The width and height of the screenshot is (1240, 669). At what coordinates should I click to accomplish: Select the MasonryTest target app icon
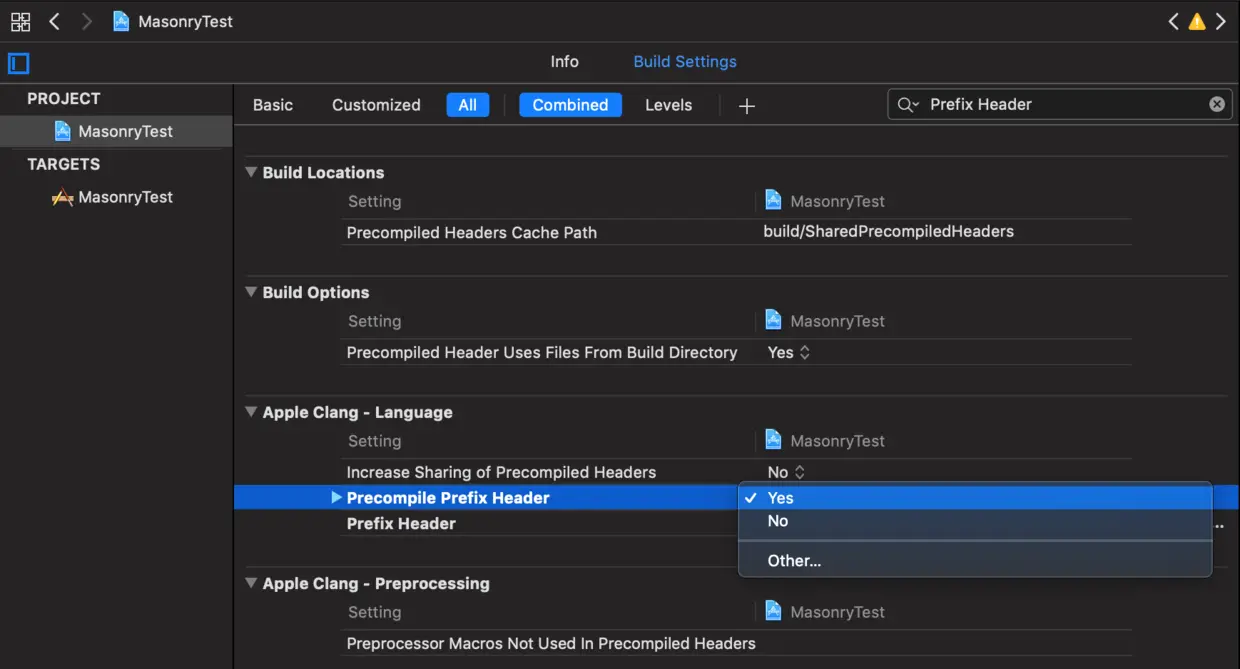63,197
